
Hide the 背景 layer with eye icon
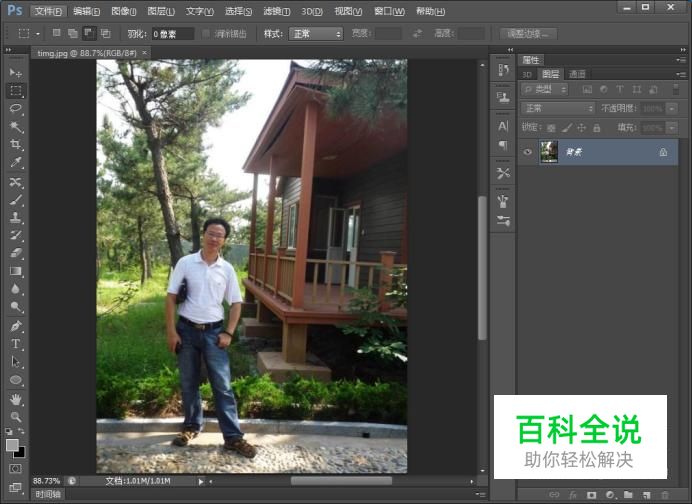pyautogui.click(x=528, y=152)
